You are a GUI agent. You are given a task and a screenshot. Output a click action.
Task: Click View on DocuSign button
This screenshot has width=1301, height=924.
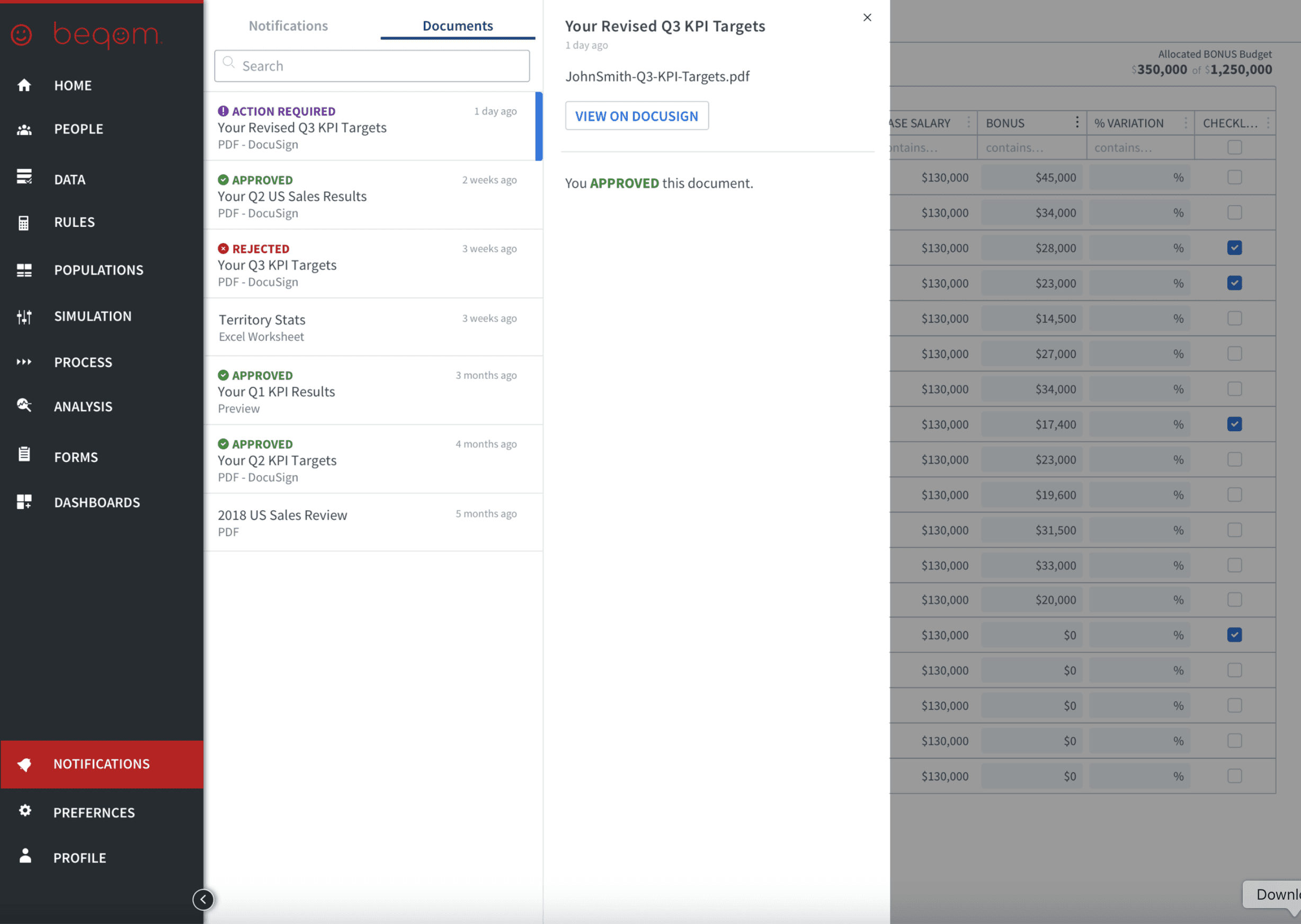coord(636,116)
